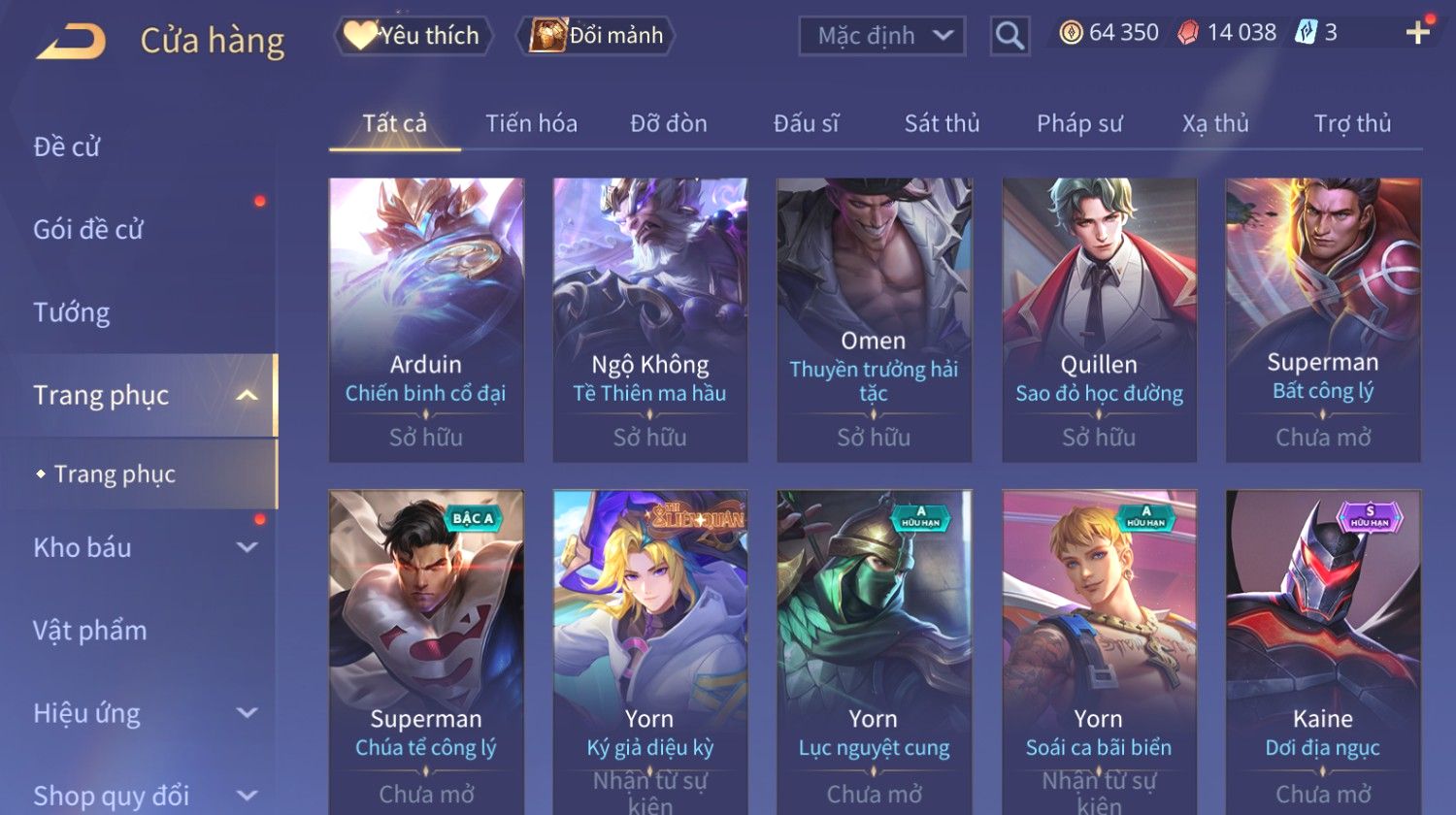The height and width of the screenshot is (815, 1456).
Task: Switch to the Tiến hóa tab
Action: (x=531, y=123)
